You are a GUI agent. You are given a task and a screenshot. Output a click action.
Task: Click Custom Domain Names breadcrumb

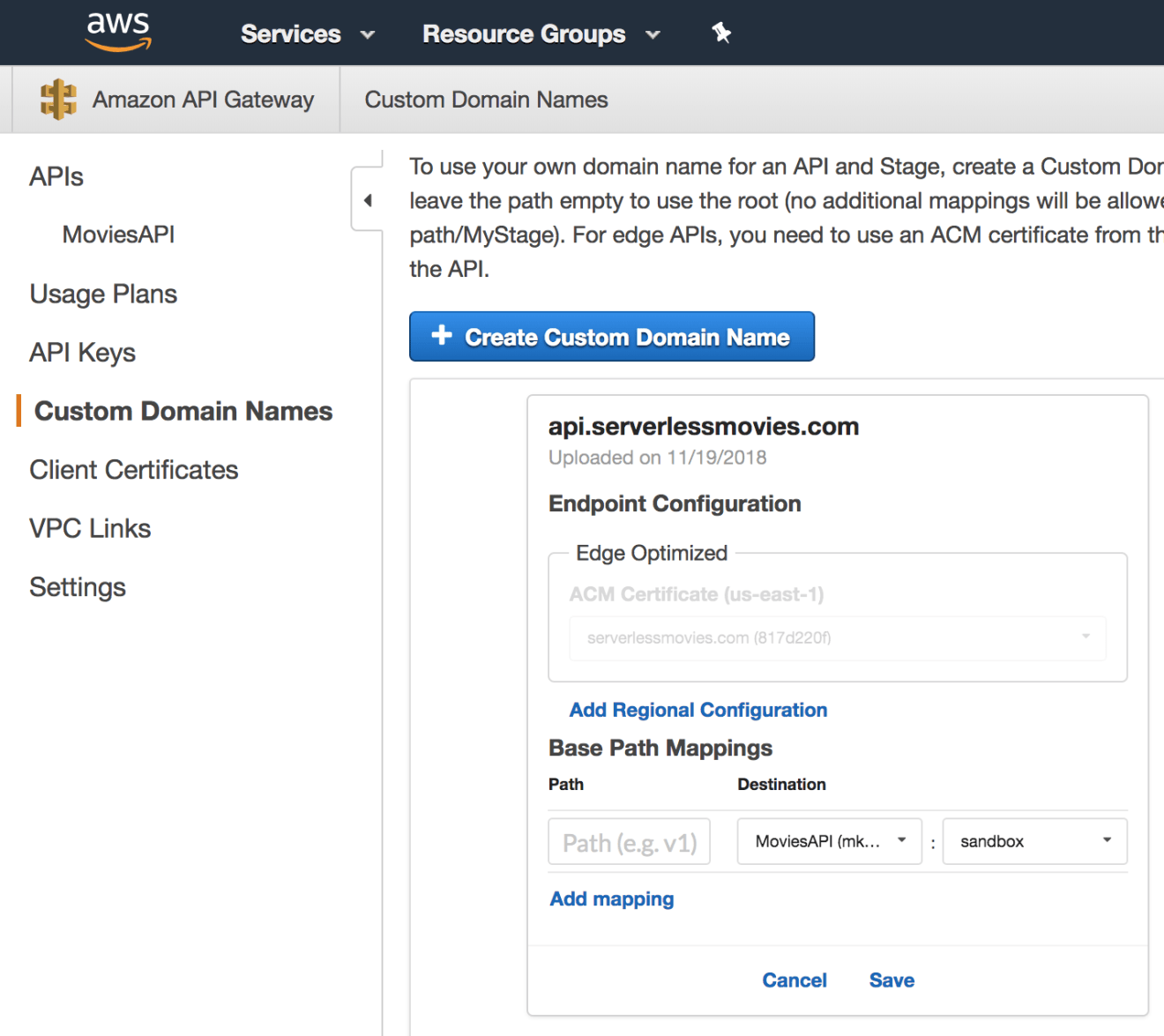[x=486, y=100]
